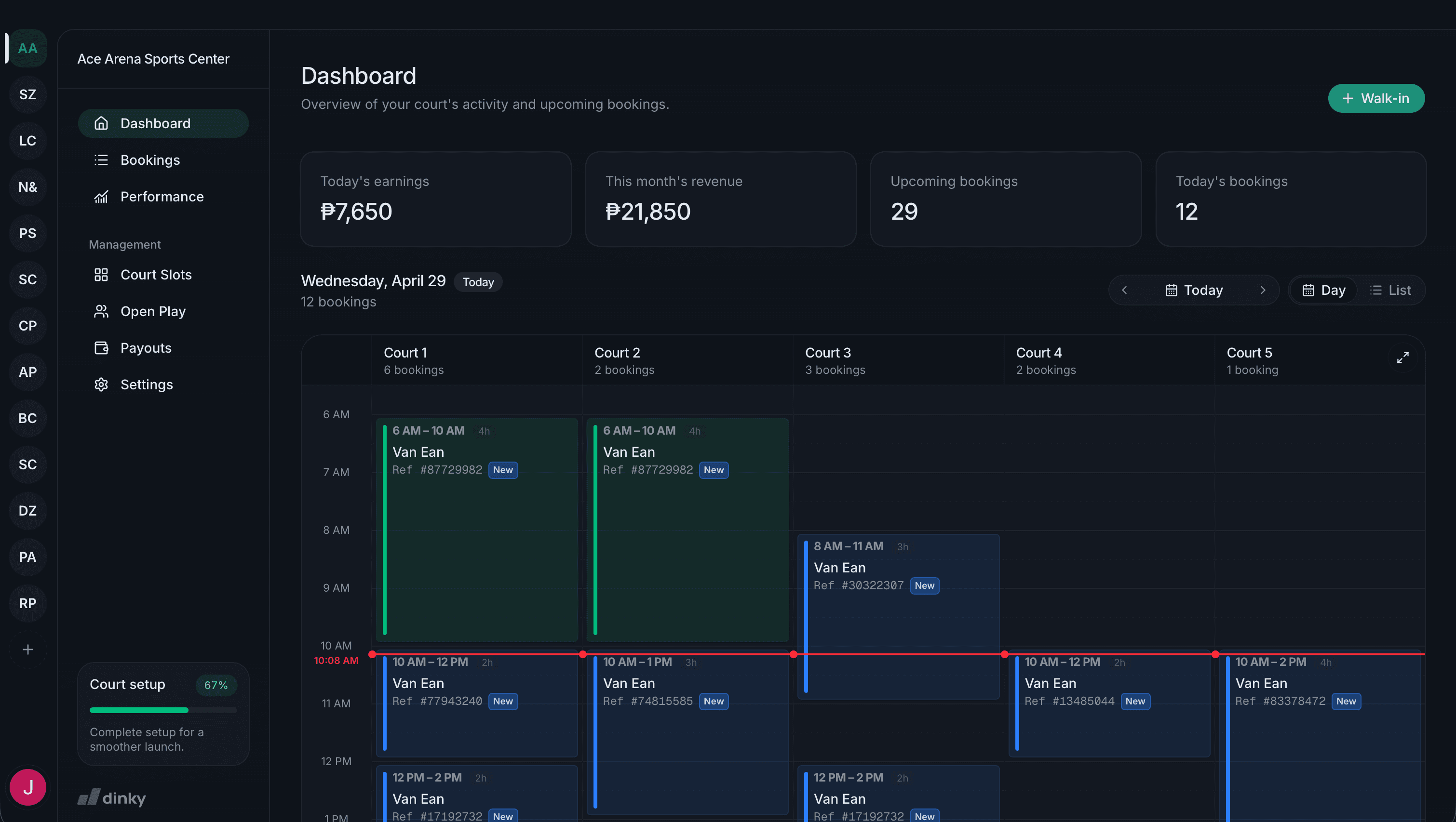Switch to the PA workspace
Screen dimensions: 1456x822
tap(27, 557)
